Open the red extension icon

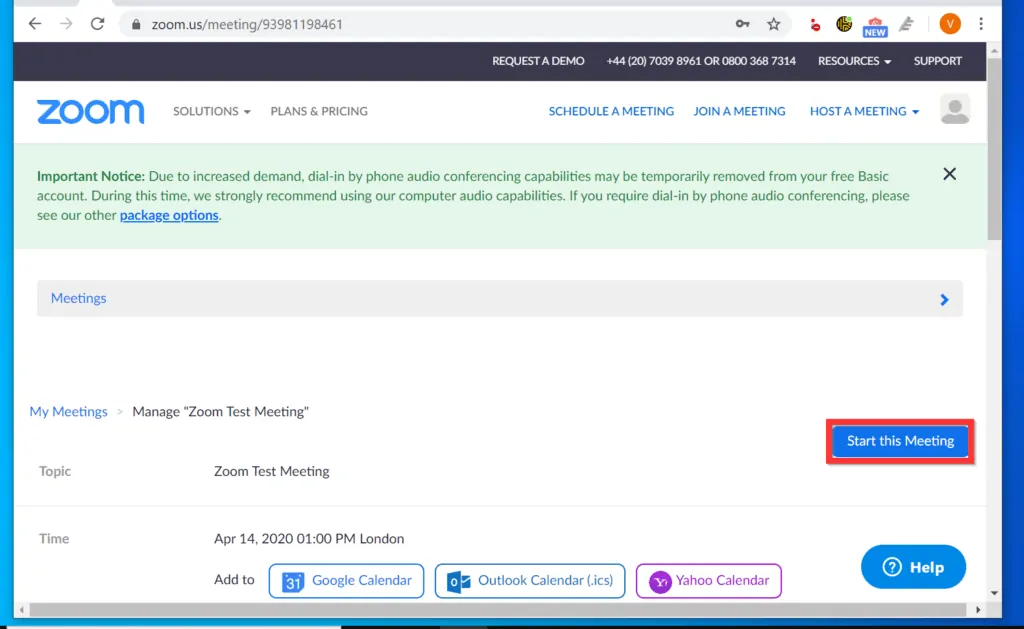tap(815, 25)
